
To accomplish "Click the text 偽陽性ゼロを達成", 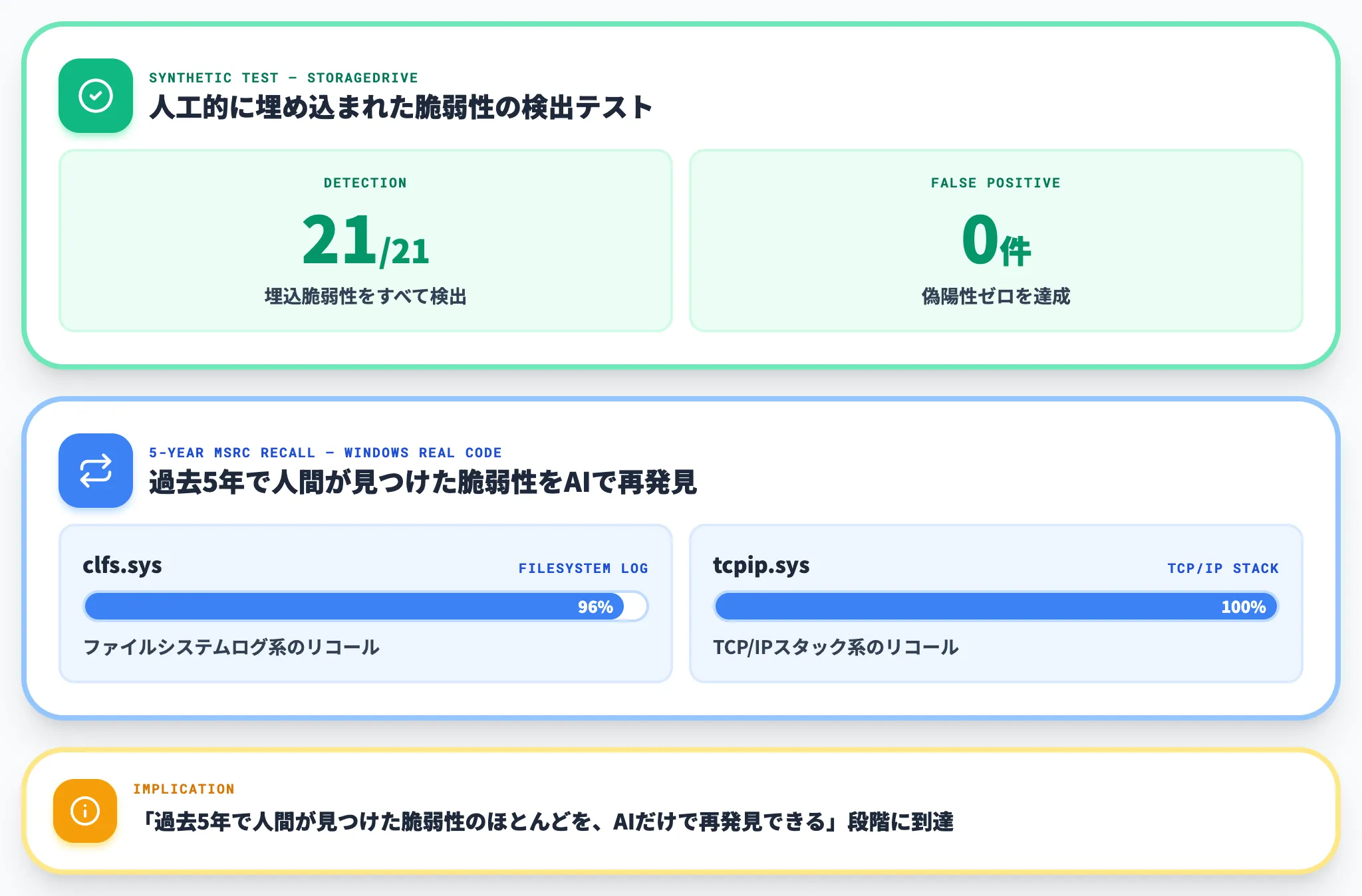I will click(x=996, y=296).
